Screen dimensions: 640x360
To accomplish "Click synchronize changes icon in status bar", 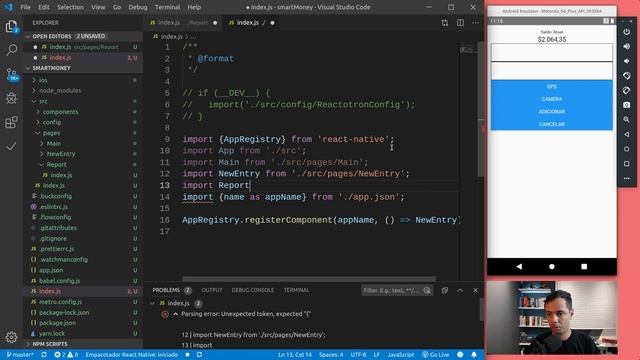I will click(x=44, y=355).
